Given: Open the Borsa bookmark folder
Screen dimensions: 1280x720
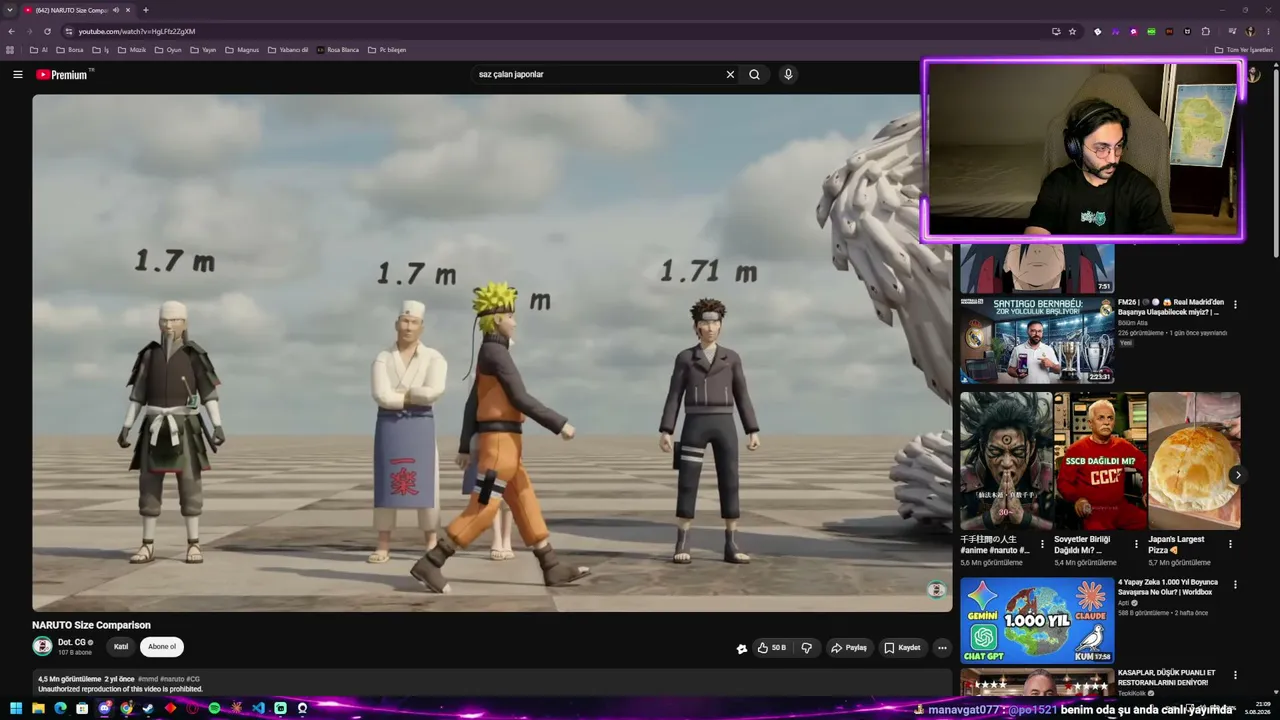Looking at the screenshot, I should coord(70,50).
